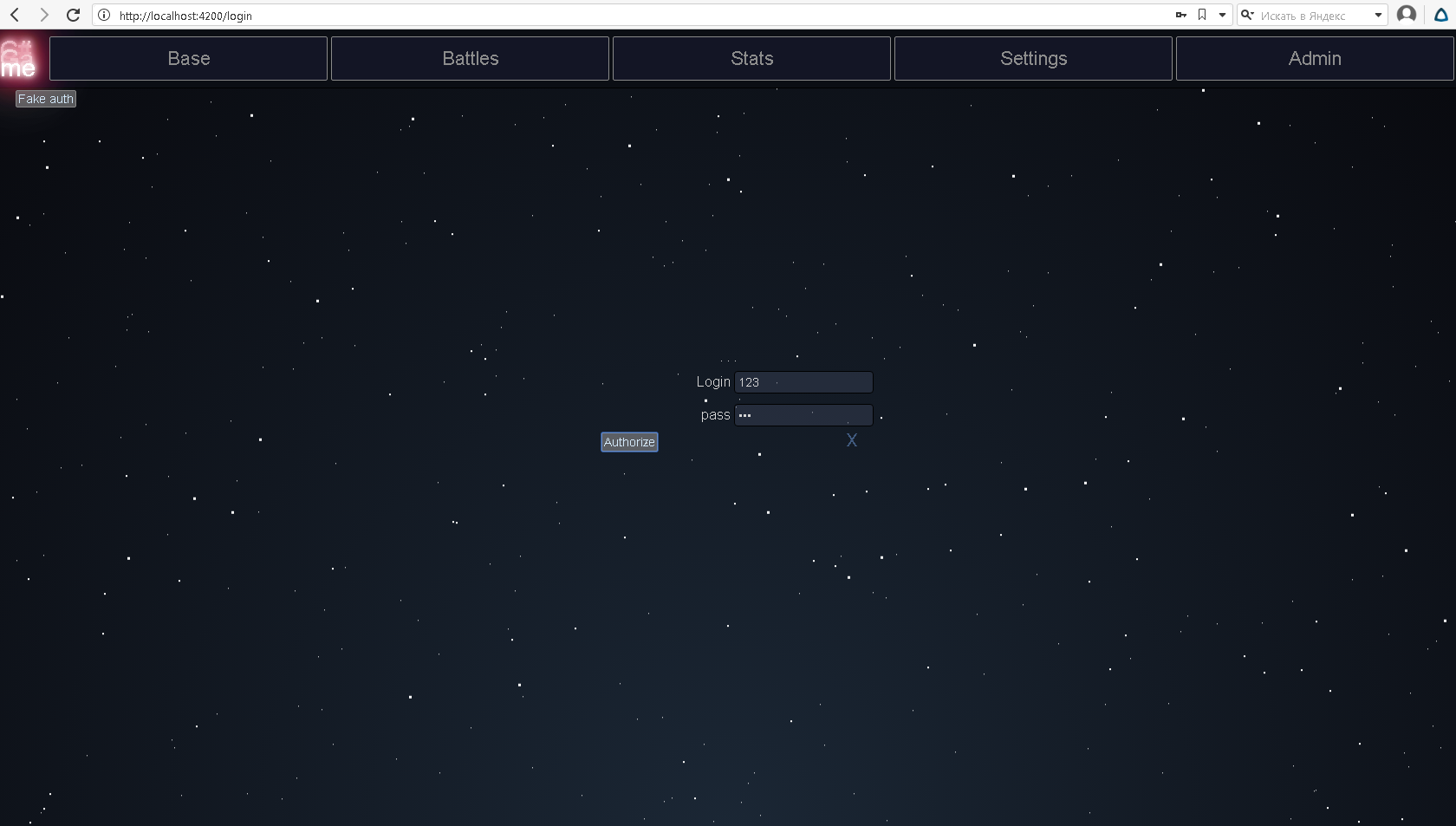The image size is (1456, 826).
Task: Click the browser forward arrow
Action: pyautogui.click(x=44, y=15)
